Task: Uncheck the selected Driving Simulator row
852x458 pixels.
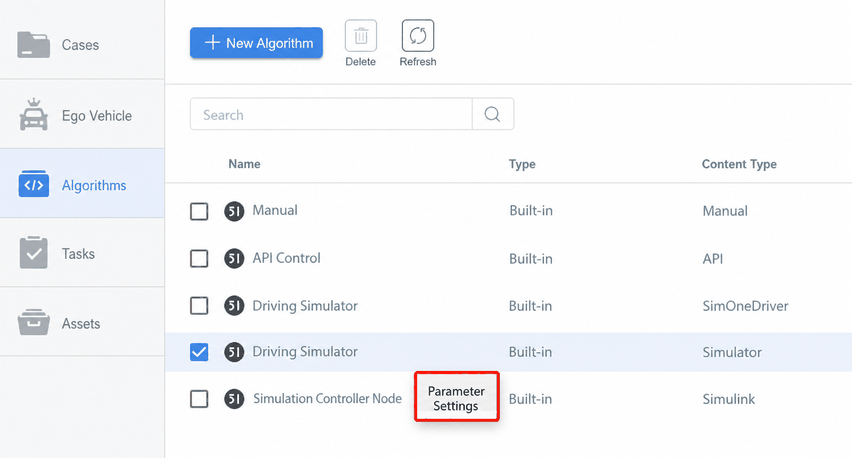Action: 199,352
